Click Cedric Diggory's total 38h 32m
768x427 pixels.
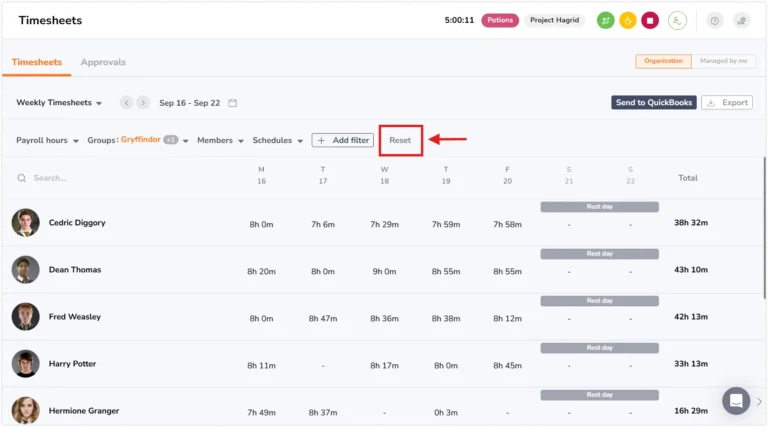691,223
